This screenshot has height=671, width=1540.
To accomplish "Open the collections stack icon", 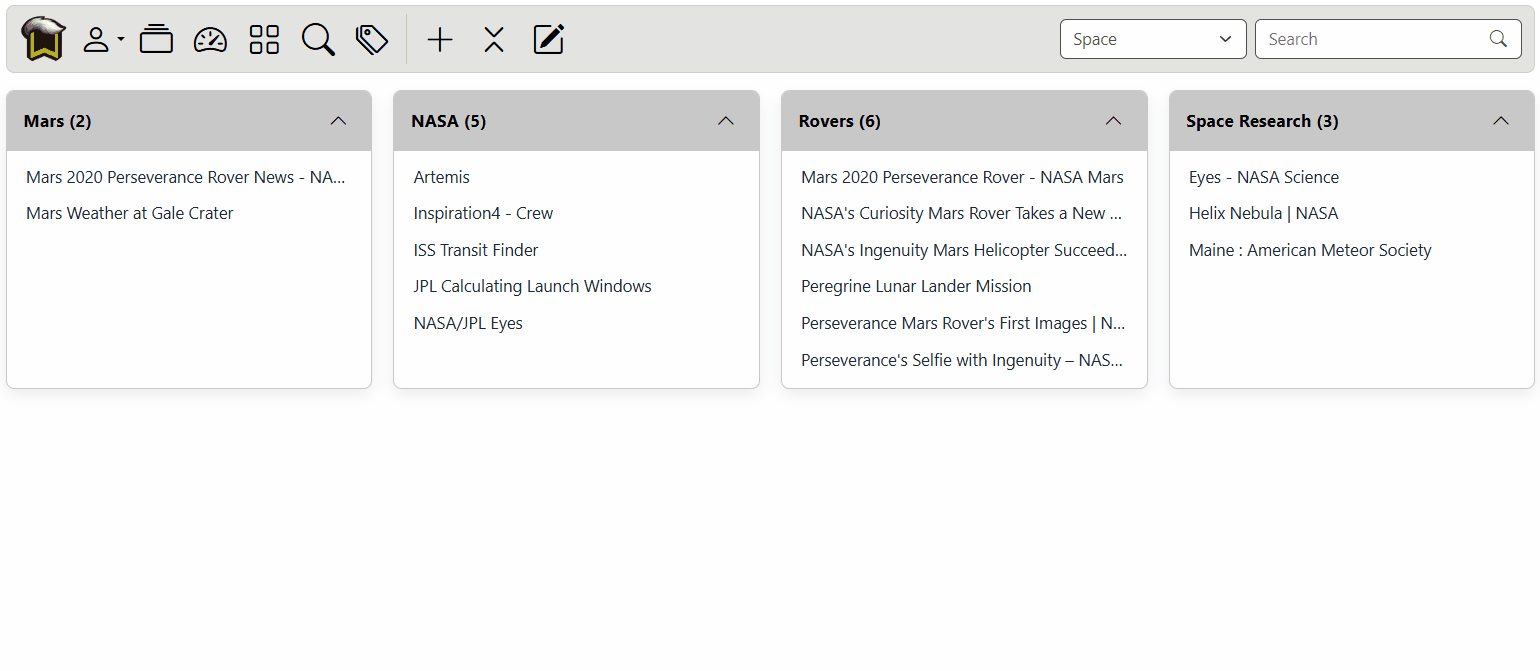I will (x=156, y=39).
